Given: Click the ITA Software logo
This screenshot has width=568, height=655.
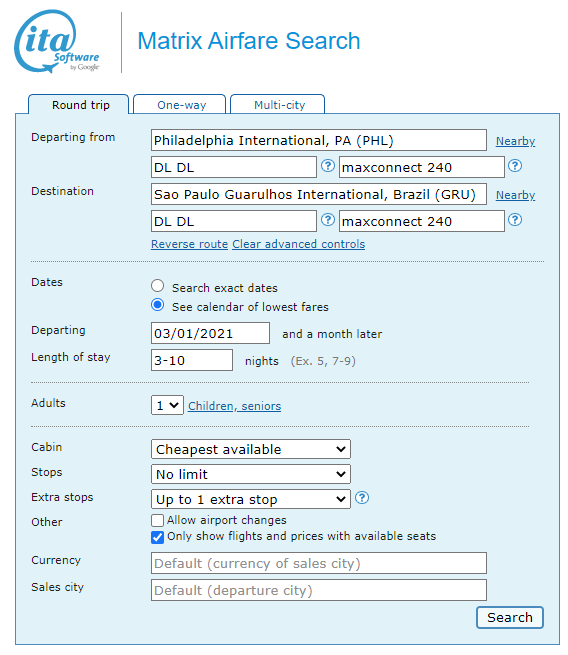Looking at the screenshot, I should pyautogui.click(x=57, y=41).
